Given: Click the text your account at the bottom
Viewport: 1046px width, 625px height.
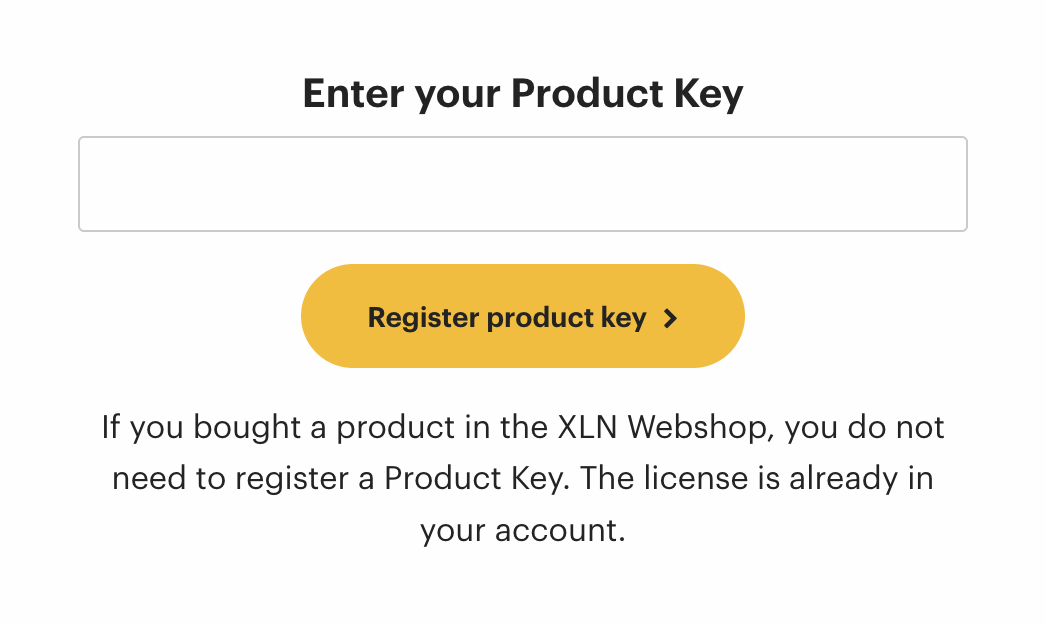Looking at the screenshot, I should pos(522,530).
